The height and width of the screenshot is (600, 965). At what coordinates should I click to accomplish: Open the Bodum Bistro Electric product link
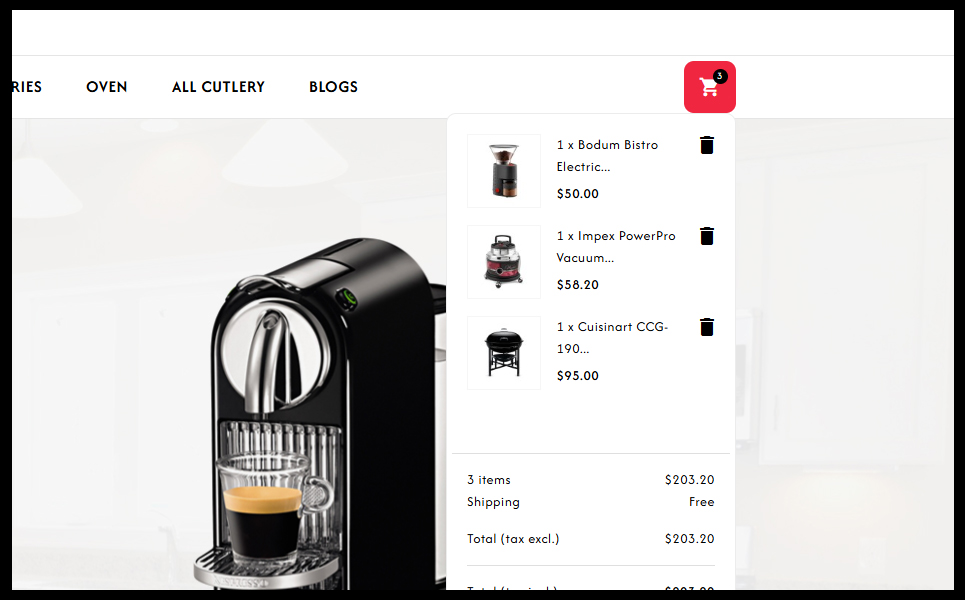607,156
